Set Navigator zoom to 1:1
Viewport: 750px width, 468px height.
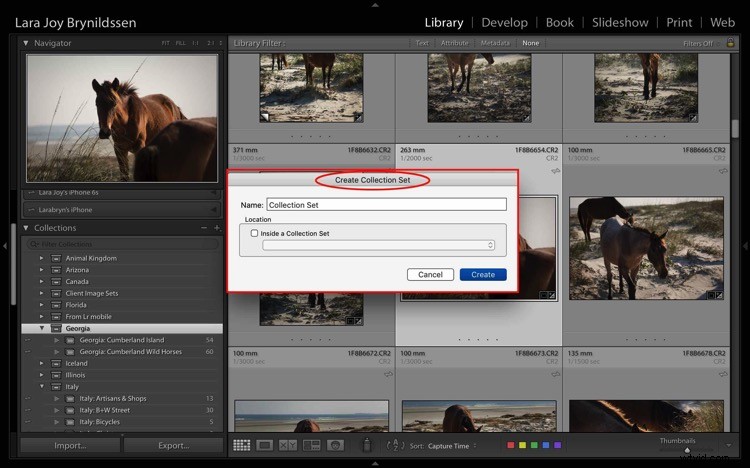point(195,43)
